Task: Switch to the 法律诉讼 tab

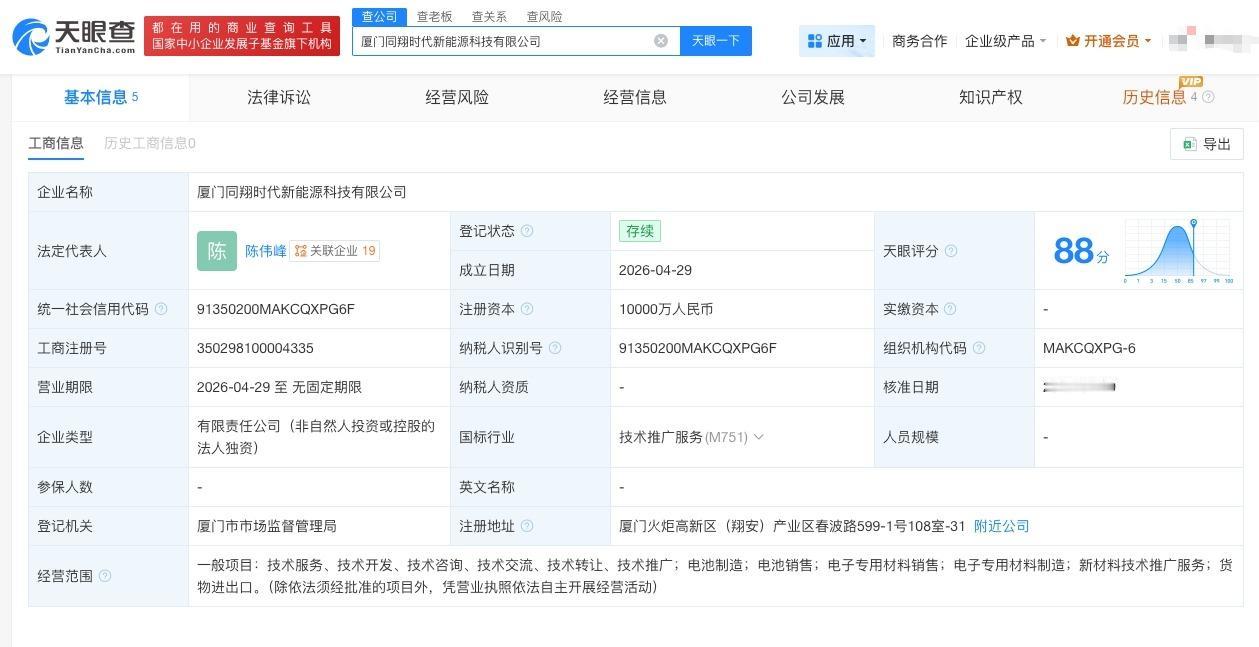Action: coord(278,97)
